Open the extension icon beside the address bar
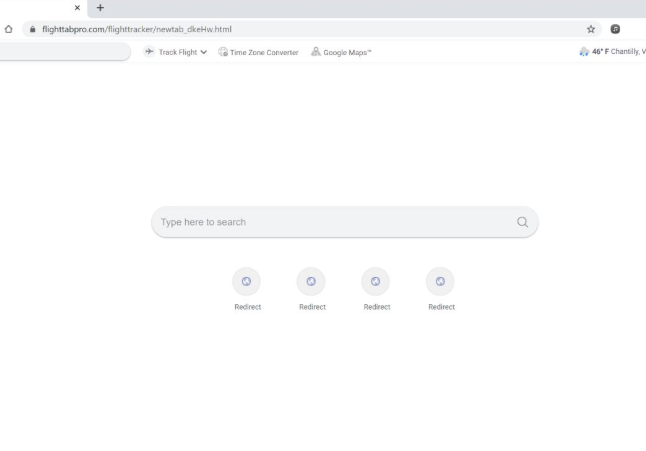The height and width of the screenshot is (451, 646). [615, 29]
